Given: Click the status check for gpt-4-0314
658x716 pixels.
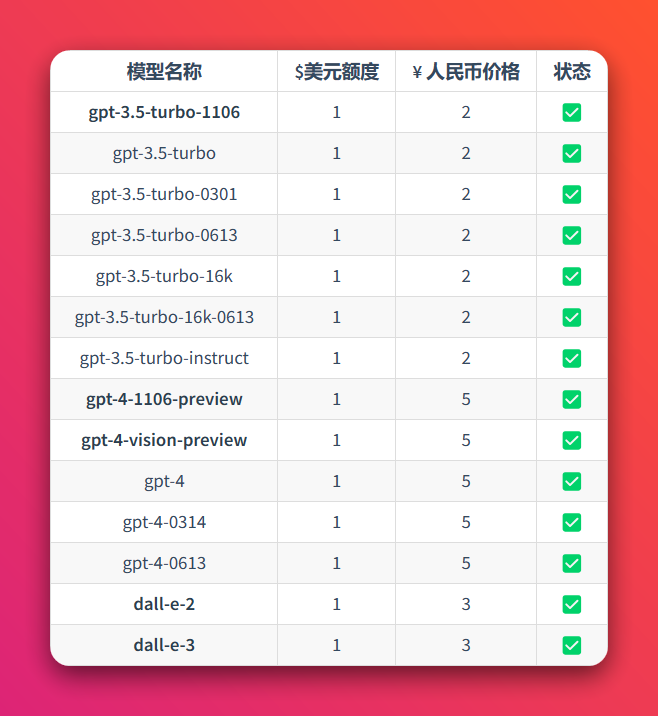Looking at the screenshot, I should click(572, 522).
